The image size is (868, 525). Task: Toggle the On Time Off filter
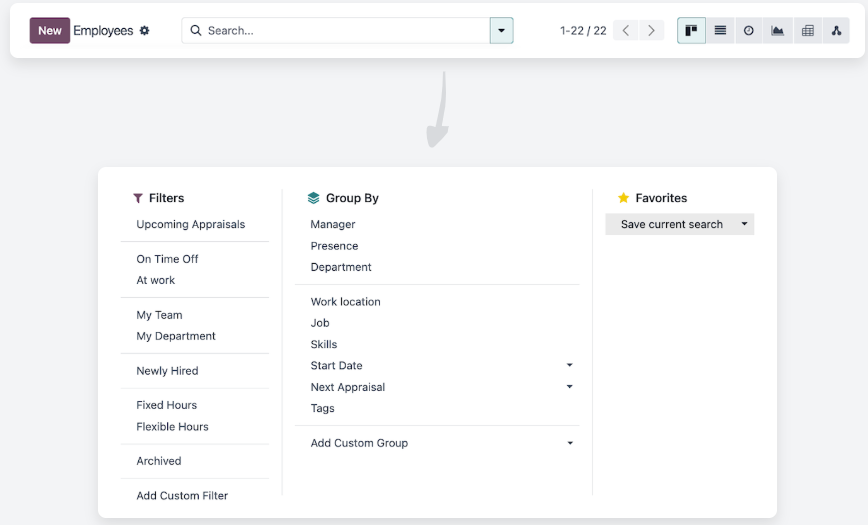point(167,259)
